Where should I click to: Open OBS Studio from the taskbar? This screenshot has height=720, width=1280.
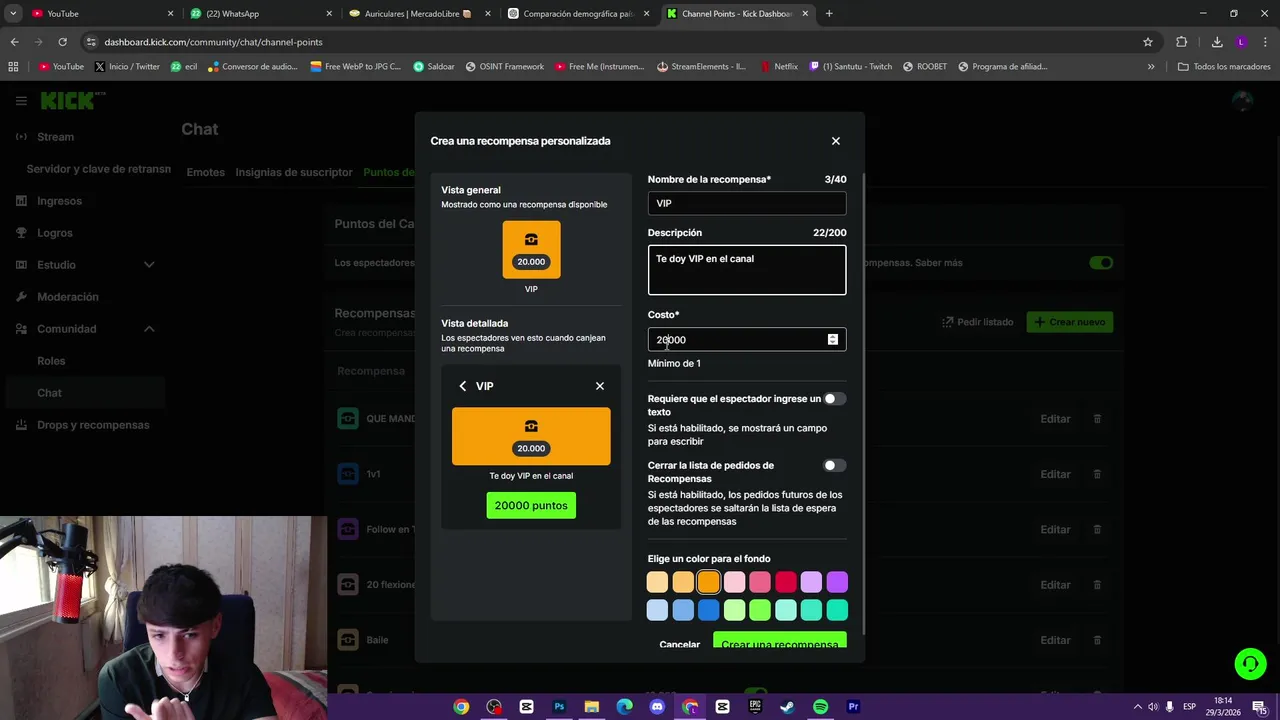[494, 707]
